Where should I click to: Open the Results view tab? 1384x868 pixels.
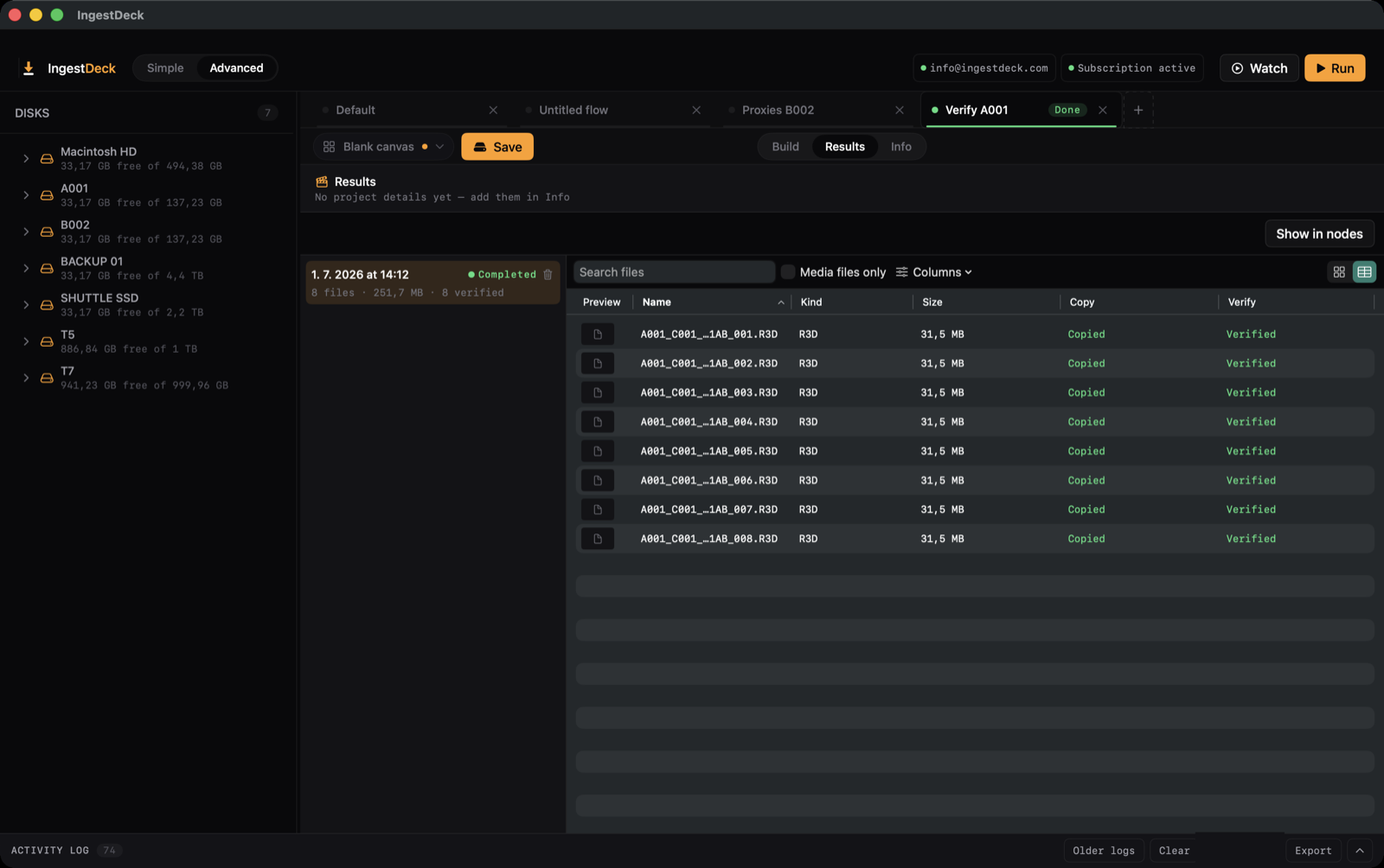click(845, 147)
